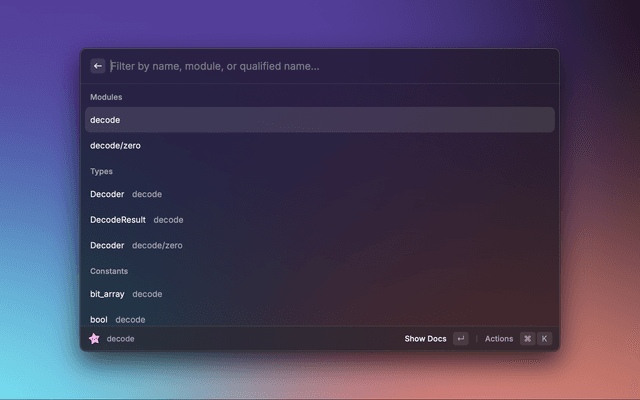Open the Actions menu
Image resolution: width=640 pixels, height=400 pixels.
(x=498, y=339)
